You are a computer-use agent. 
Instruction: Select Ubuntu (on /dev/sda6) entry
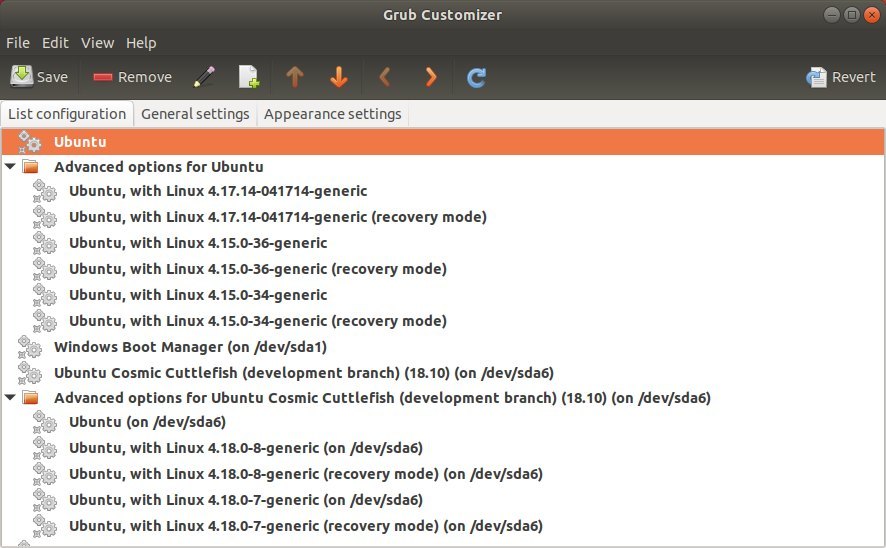pyautogui.click(x=443, y=423)
